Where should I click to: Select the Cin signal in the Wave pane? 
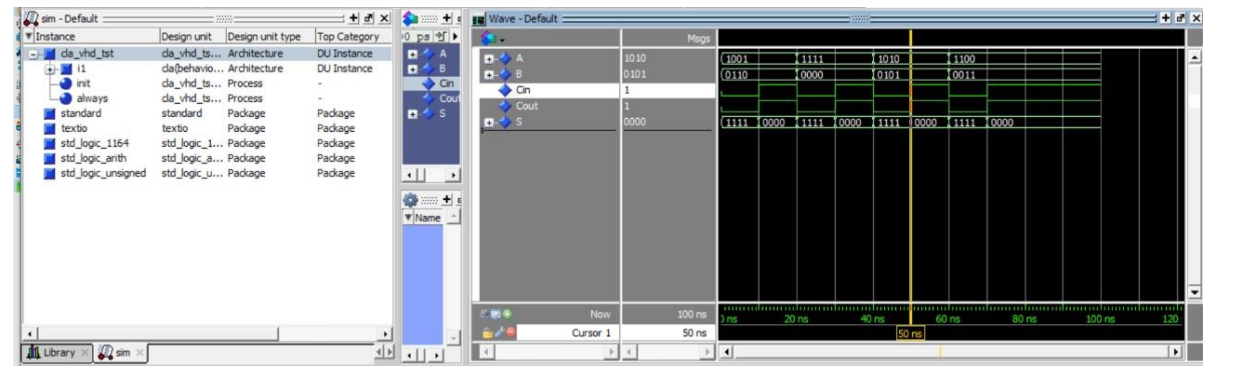pos(523,90)
